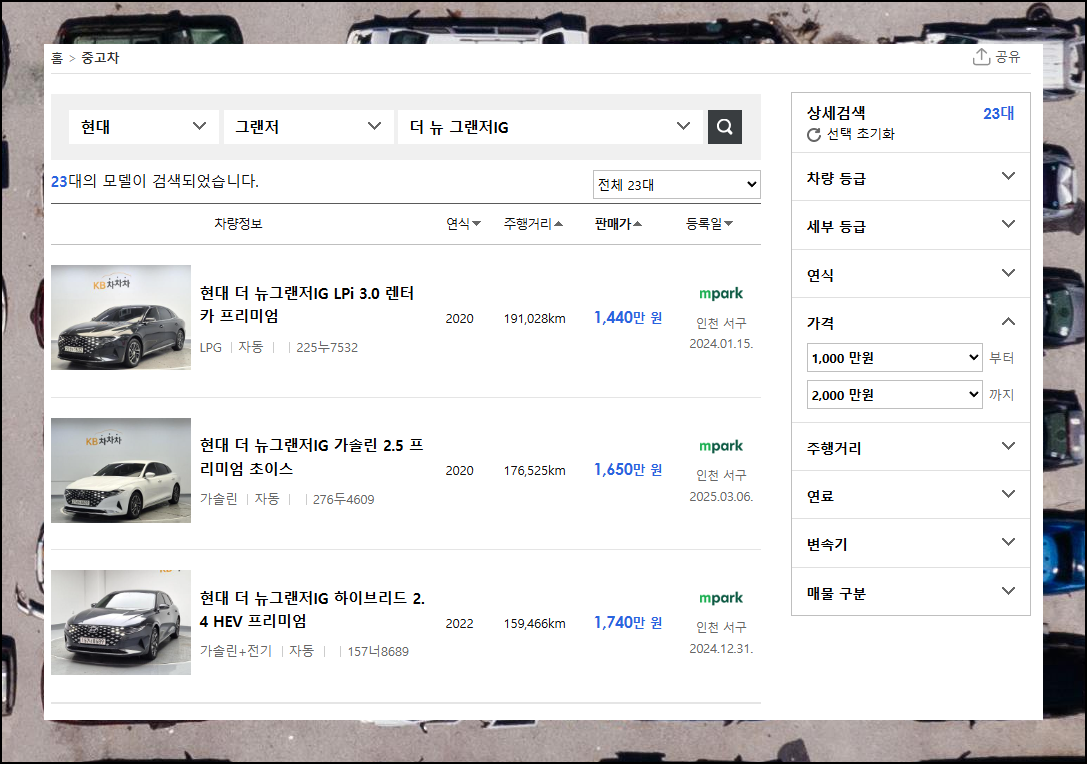Click the 23대 count in 상세검색 panel
This screenshot has height=764, width=1087.
998,113
